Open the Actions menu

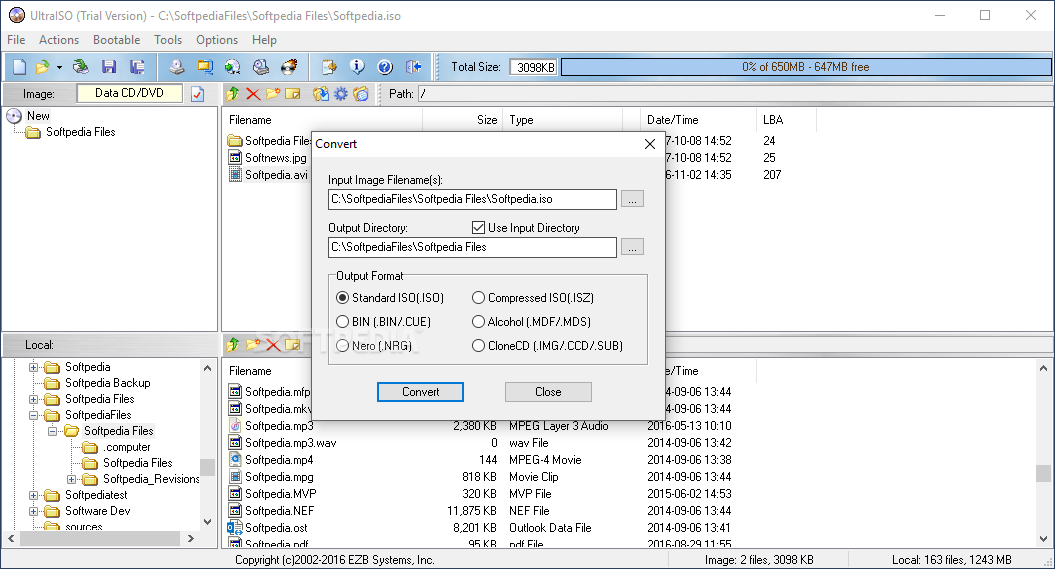tap(59, 40)
